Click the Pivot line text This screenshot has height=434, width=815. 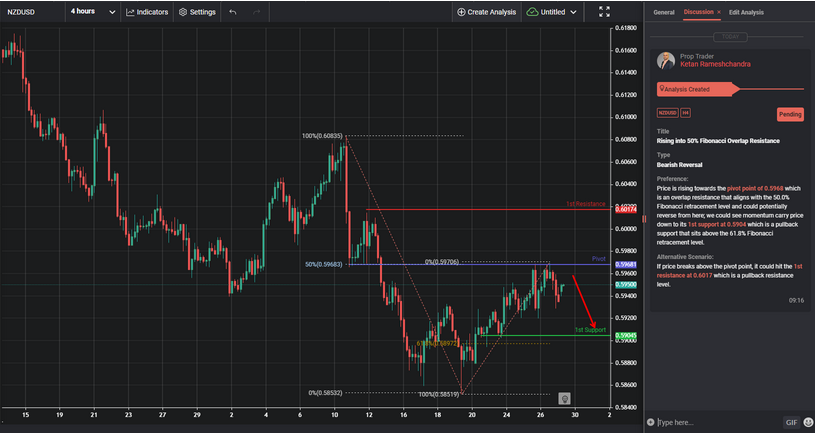click(x=599, y=259)
